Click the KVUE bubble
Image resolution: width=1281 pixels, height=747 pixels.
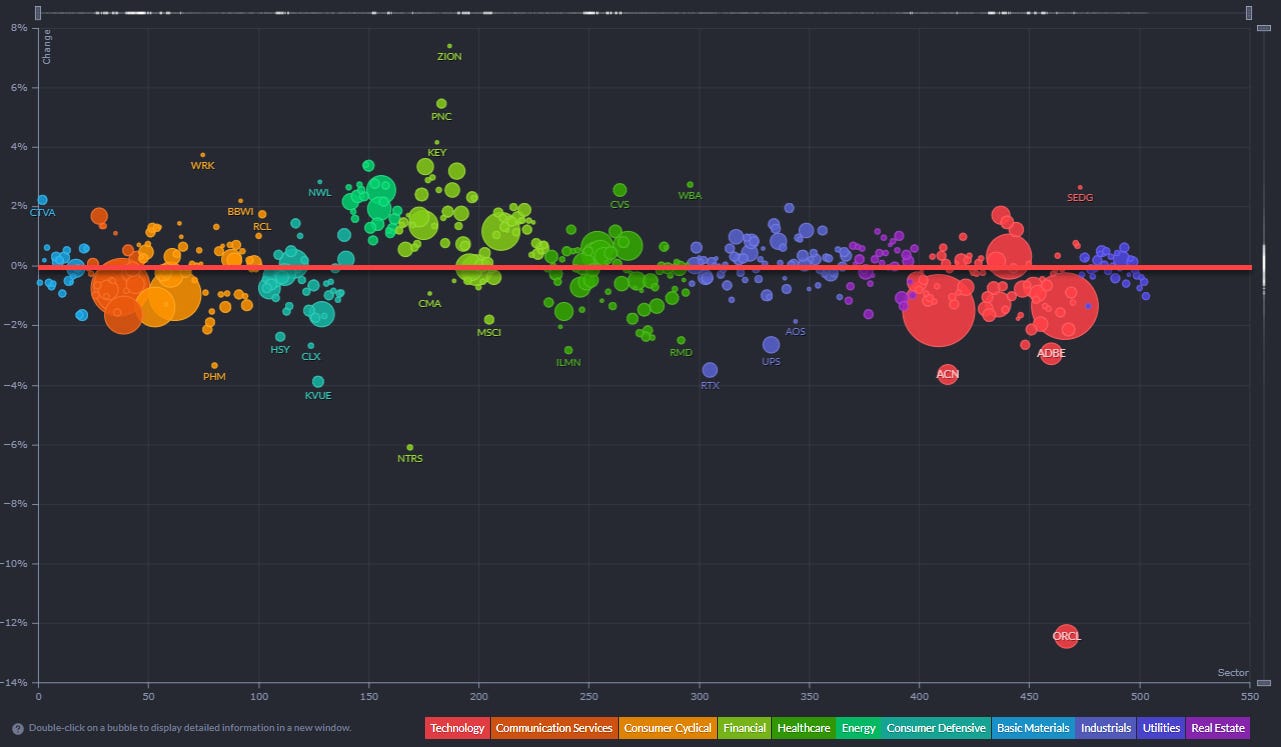coord(318,381)
